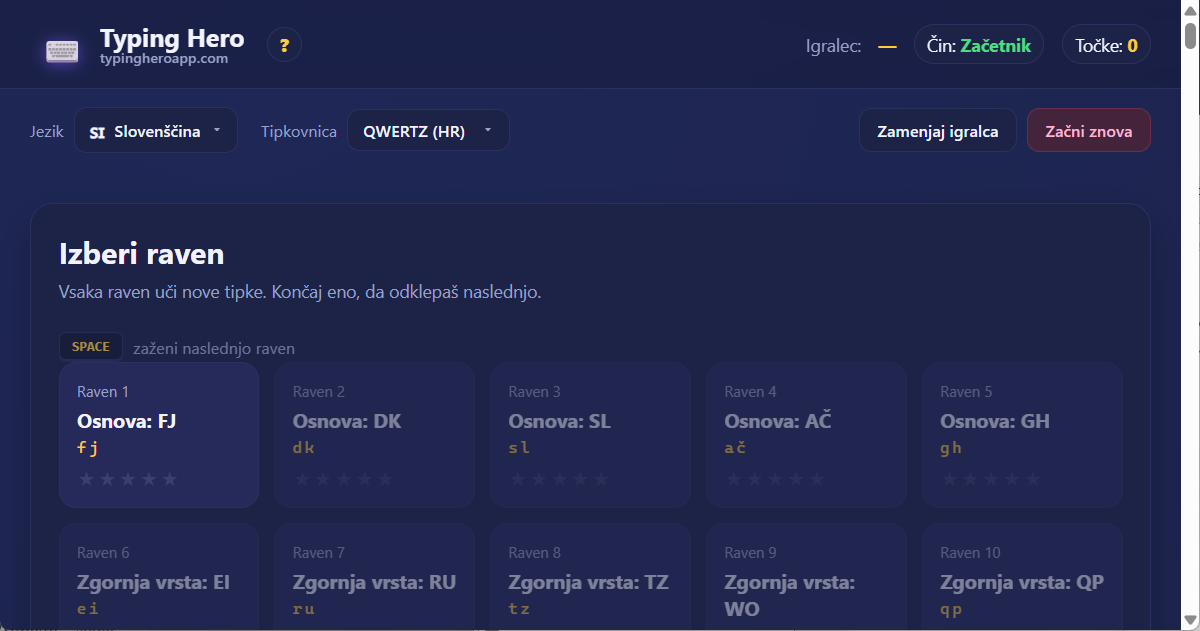
Task: Select Raven 5 Osnova: GH card
Action: 1022,435
